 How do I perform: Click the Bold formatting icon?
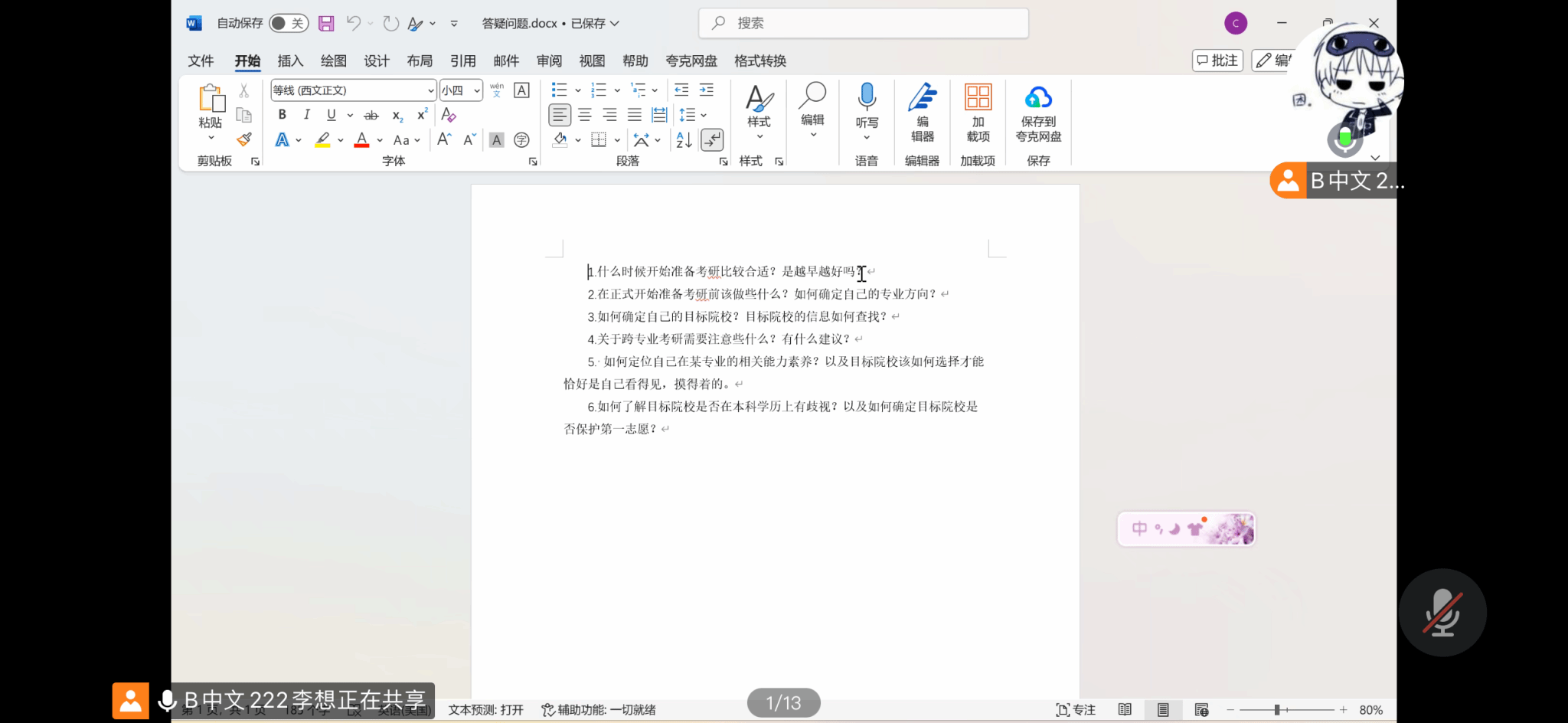282,115
